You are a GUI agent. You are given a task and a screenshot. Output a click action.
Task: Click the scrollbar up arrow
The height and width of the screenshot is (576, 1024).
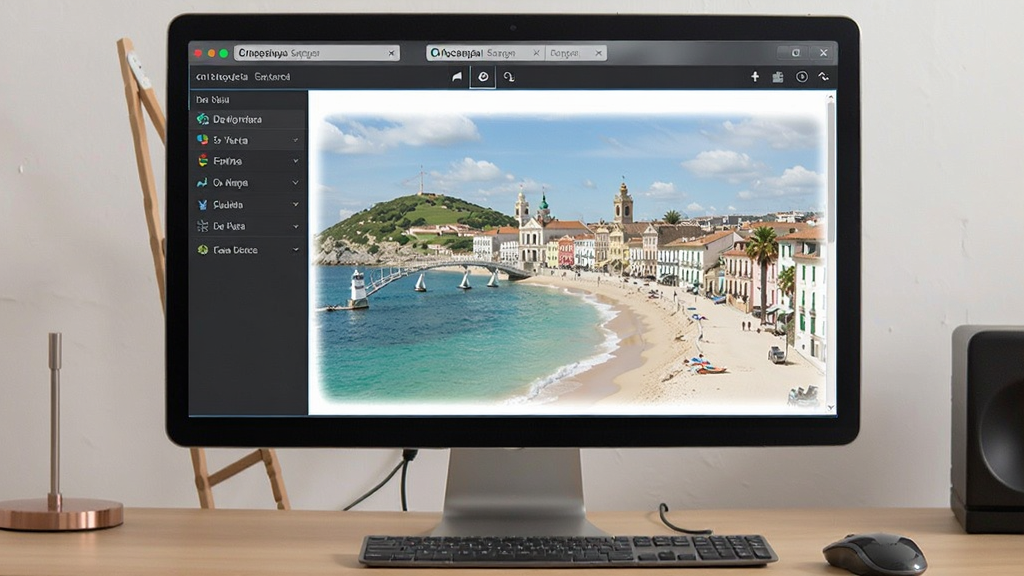(831, 97)
